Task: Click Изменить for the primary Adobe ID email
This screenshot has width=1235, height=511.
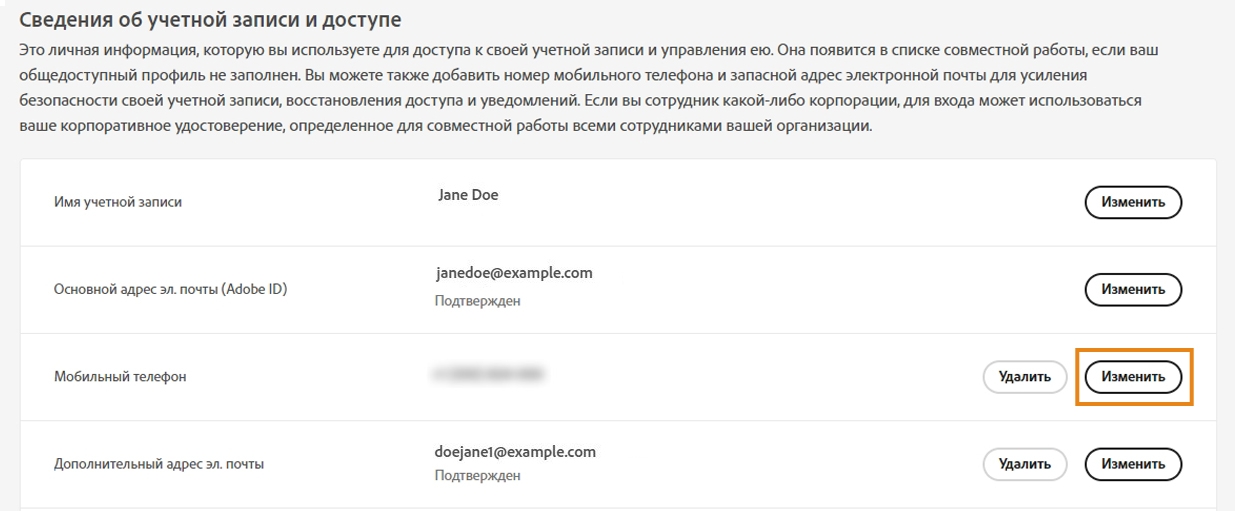Action: (1133, 290)
